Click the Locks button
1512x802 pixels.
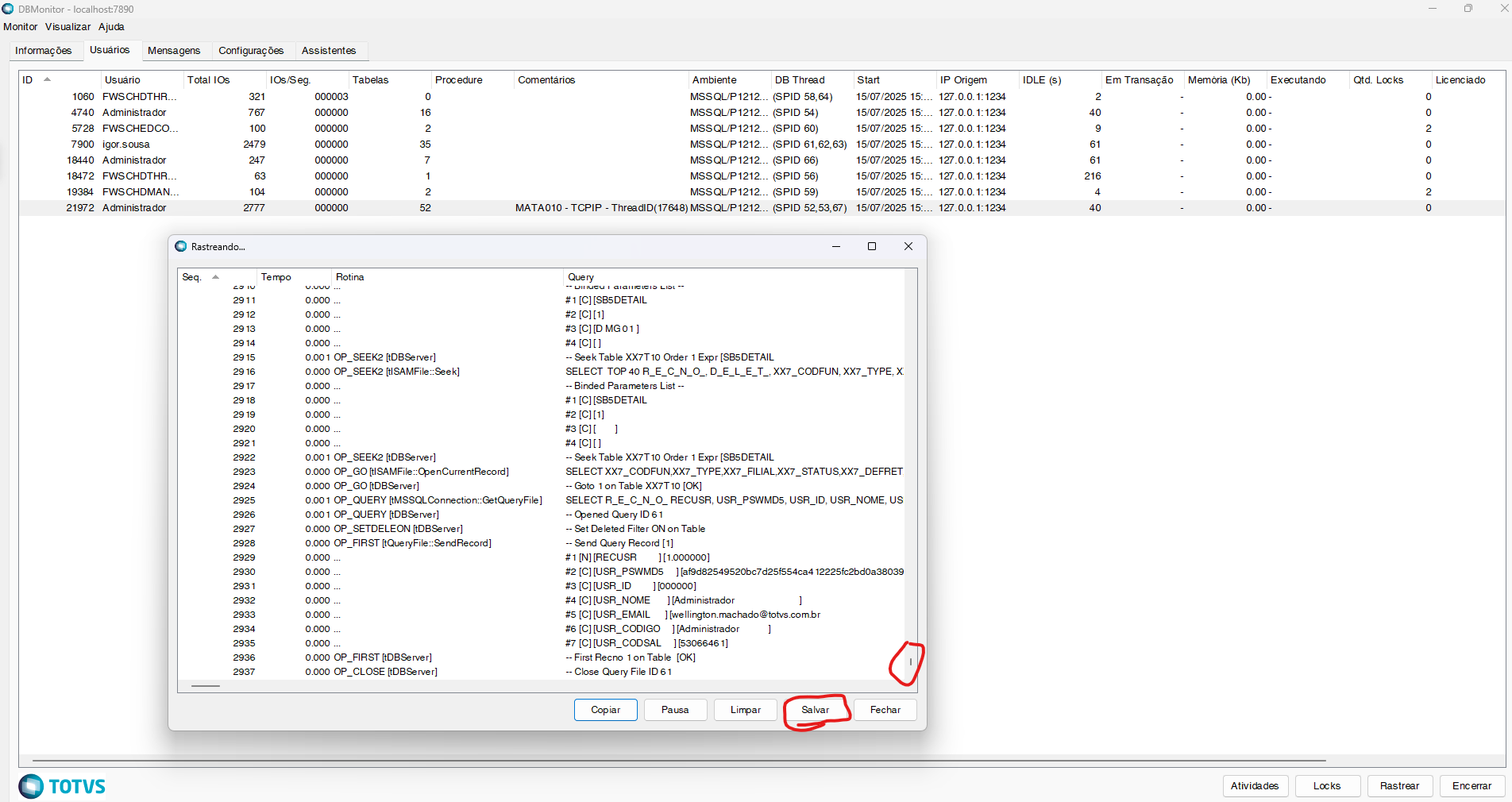pos(1327,786)
